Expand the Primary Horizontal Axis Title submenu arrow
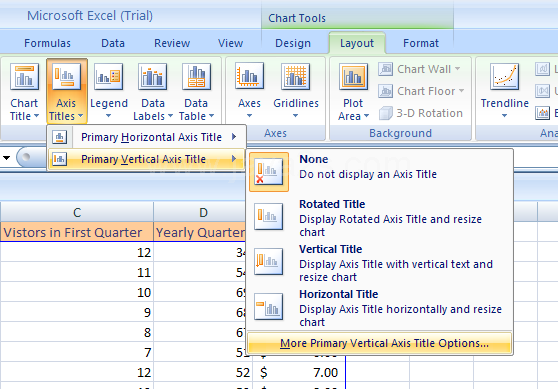This screenshot has height=389, width=558. click(234, 137)
